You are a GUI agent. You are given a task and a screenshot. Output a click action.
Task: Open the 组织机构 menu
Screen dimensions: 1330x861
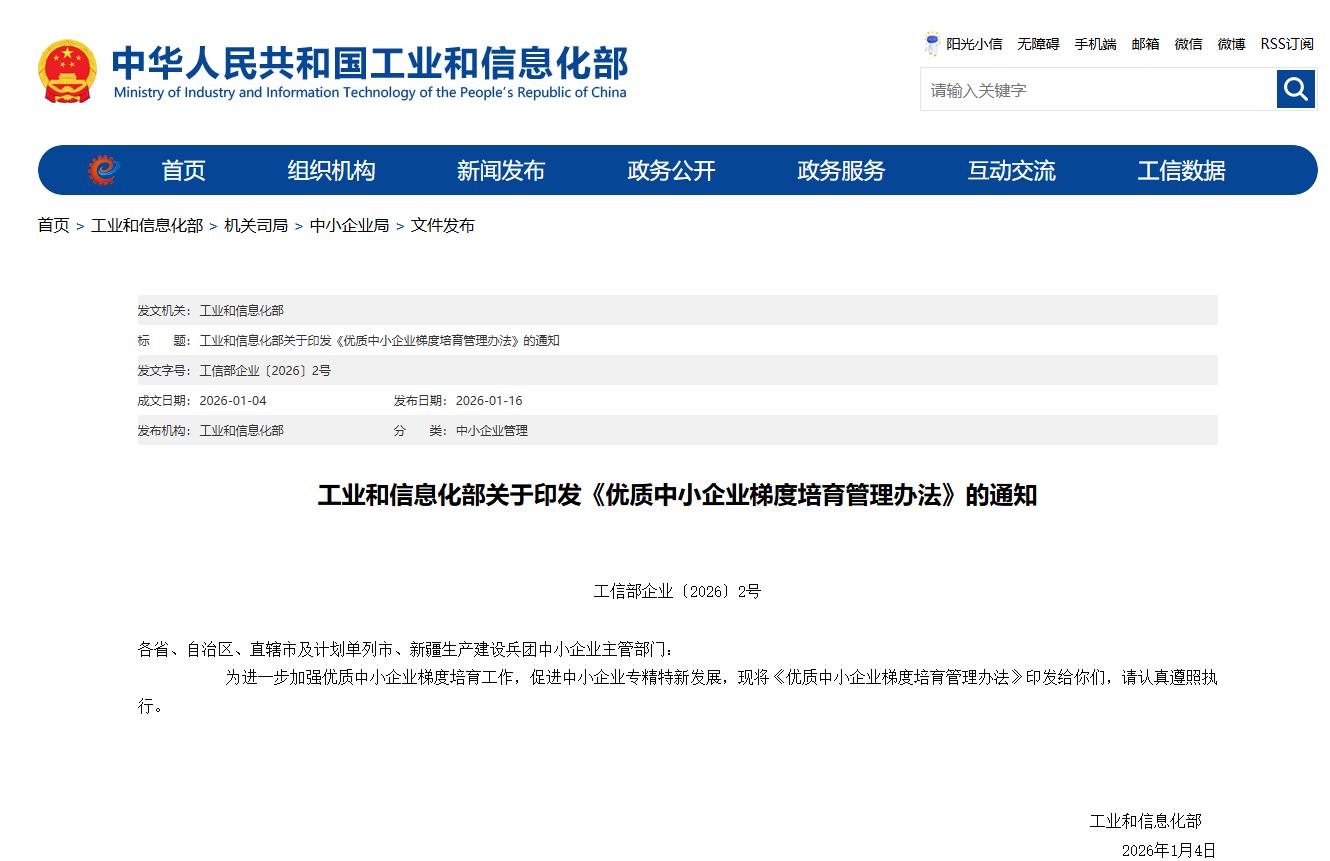click(331, 171)
